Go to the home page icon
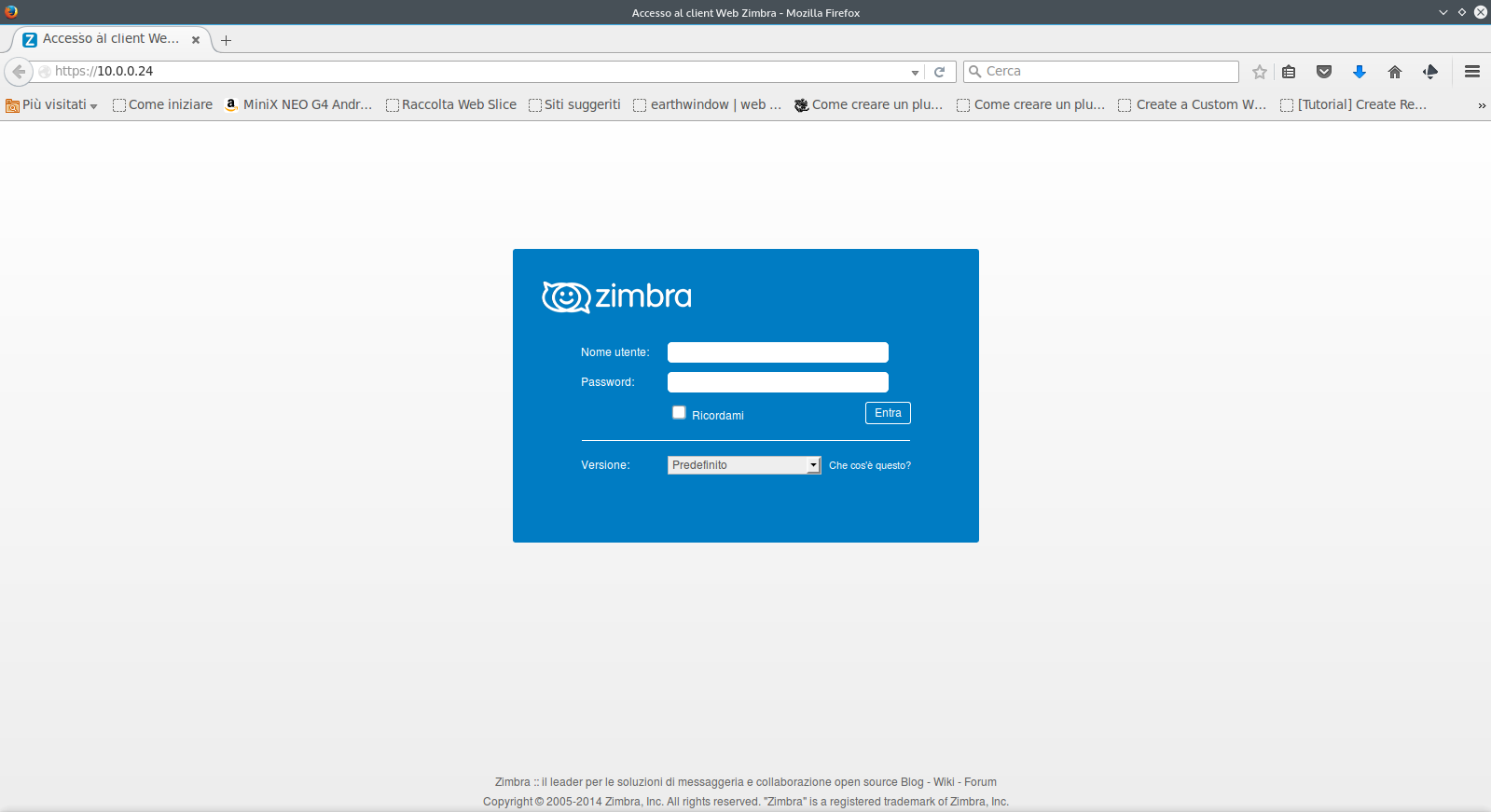The width and height of the screenshot is (1491, 812). pyautogui.click(x=1395, y=72)
